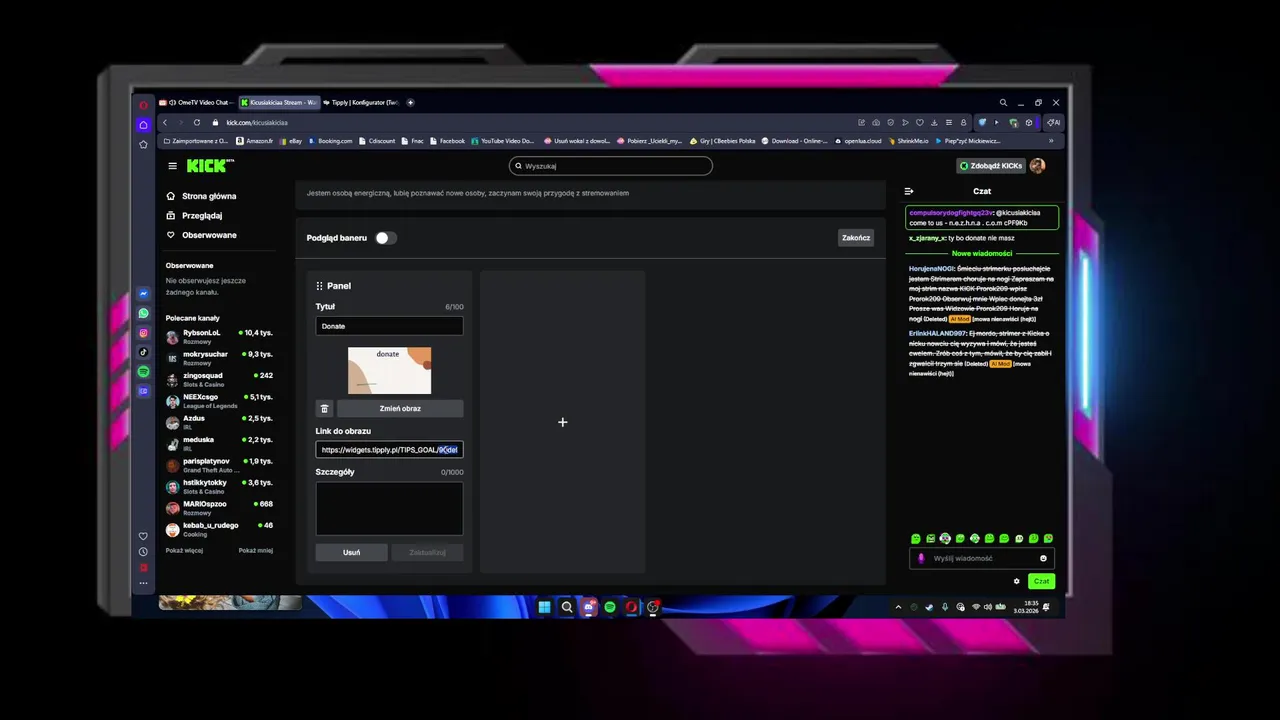
Task: Open Opera sidebar WhatsApp icon
Action: tap(143, 313)
